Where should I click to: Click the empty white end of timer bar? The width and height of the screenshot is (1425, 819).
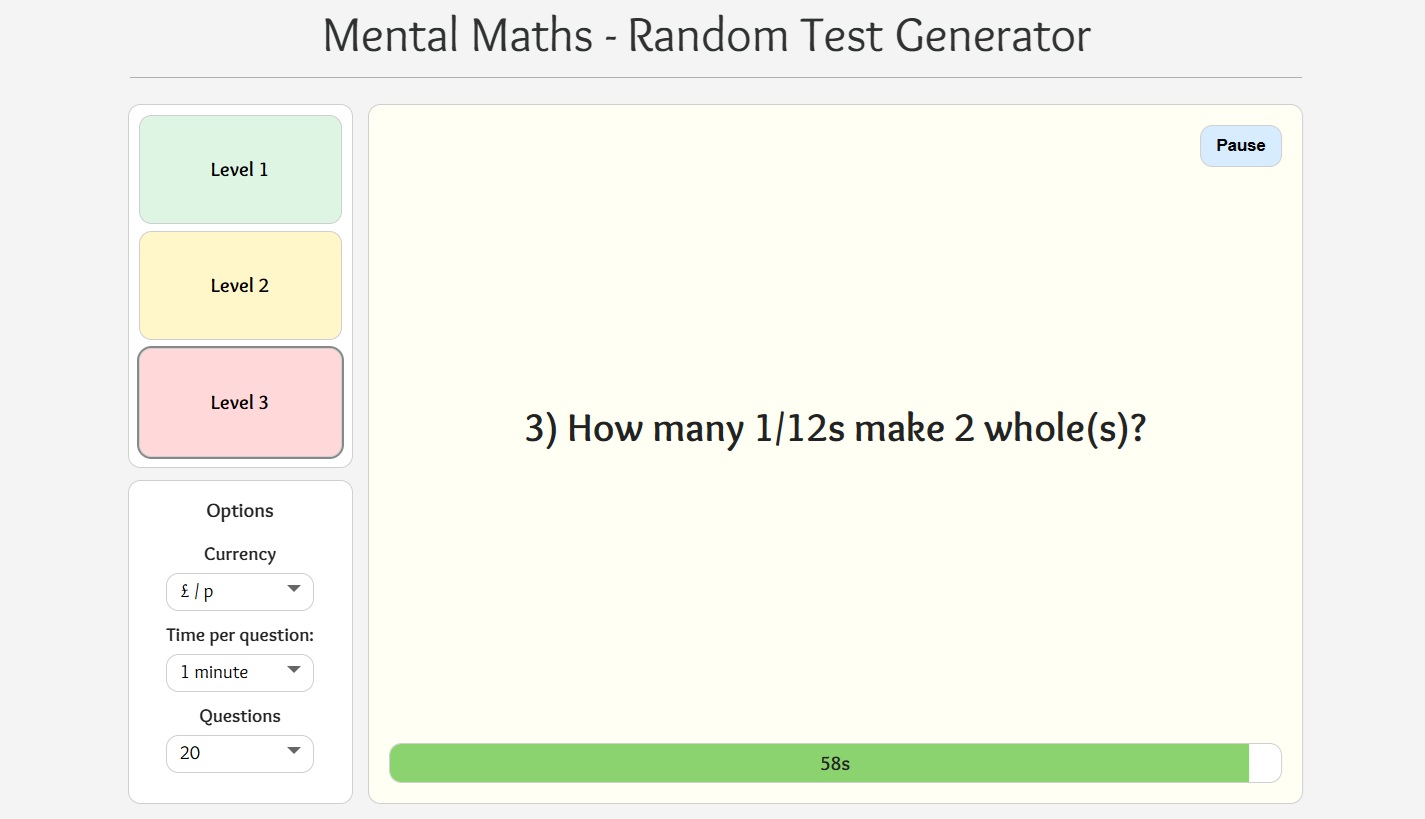(x=1265, y=764)
